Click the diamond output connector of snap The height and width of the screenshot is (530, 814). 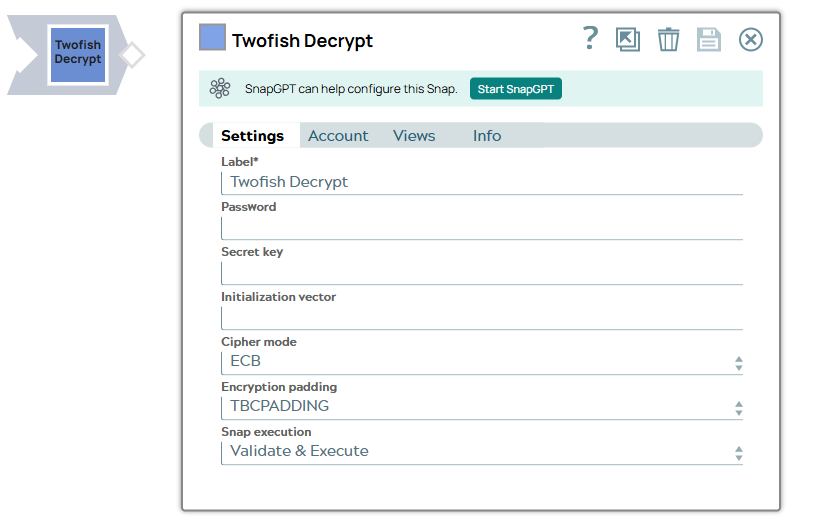point(132,55)
